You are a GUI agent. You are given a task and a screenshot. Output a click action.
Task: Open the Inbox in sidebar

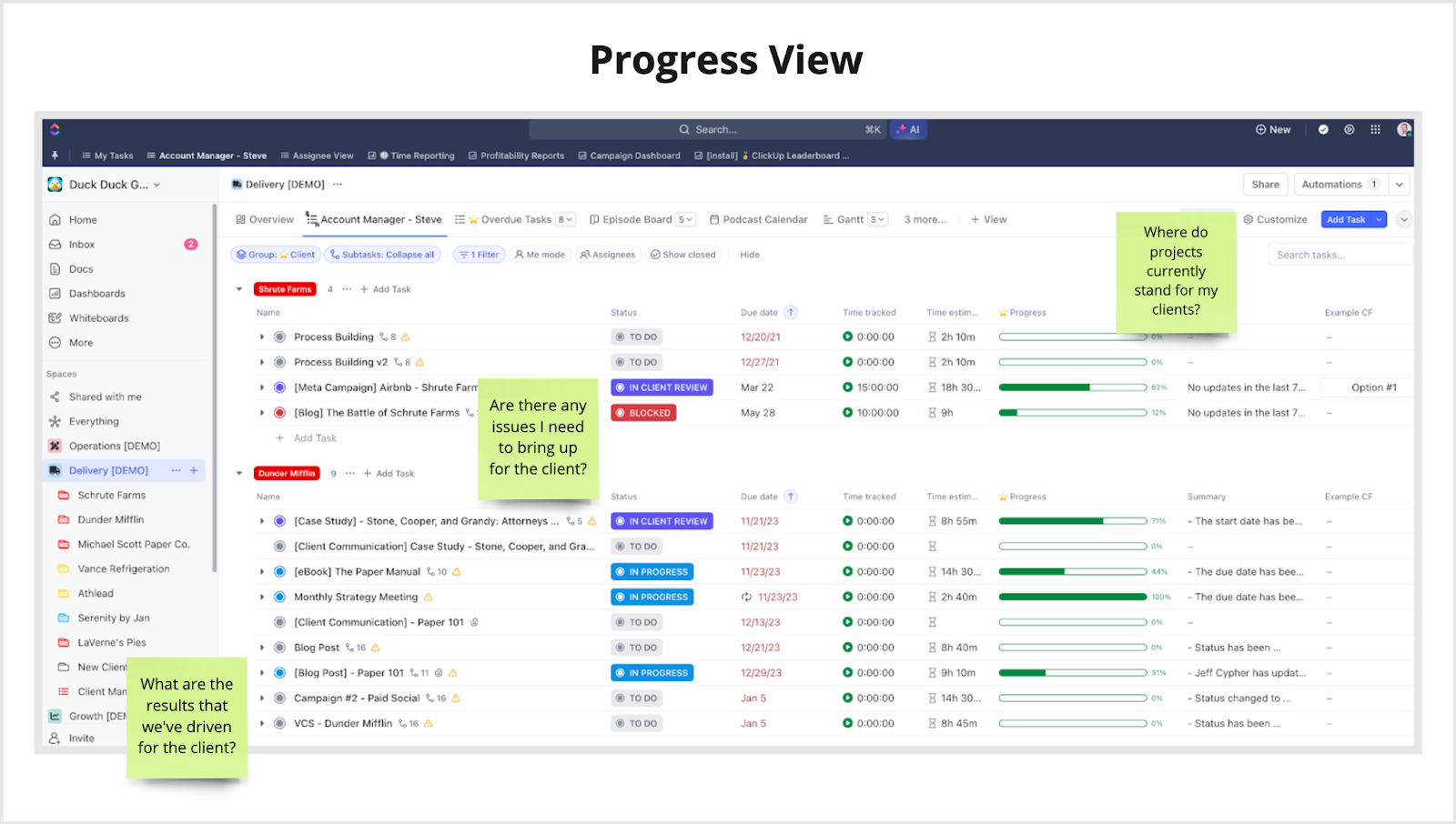tap(81, 245)
